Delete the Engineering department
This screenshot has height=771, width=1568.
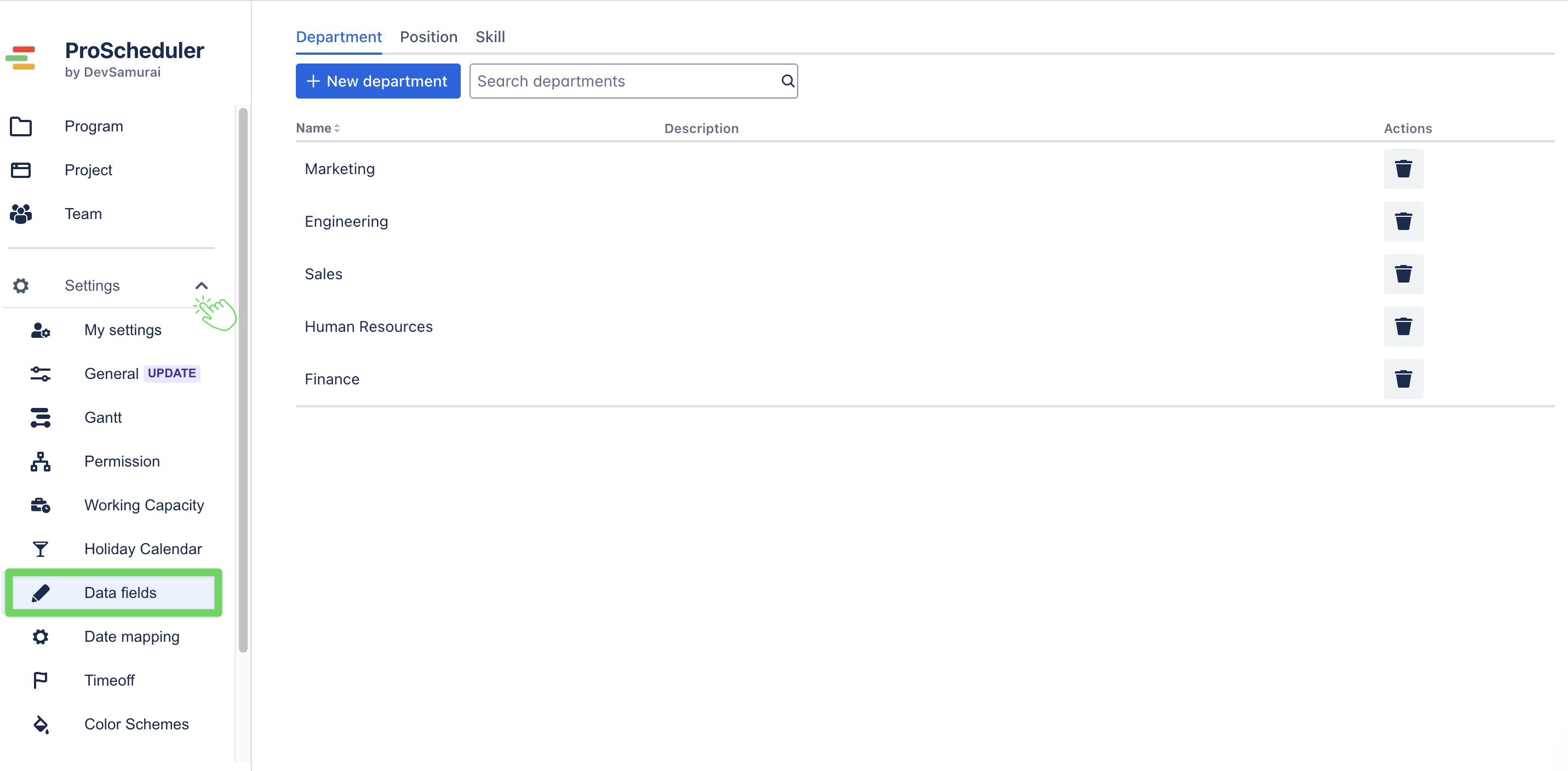pos(1403,222)
